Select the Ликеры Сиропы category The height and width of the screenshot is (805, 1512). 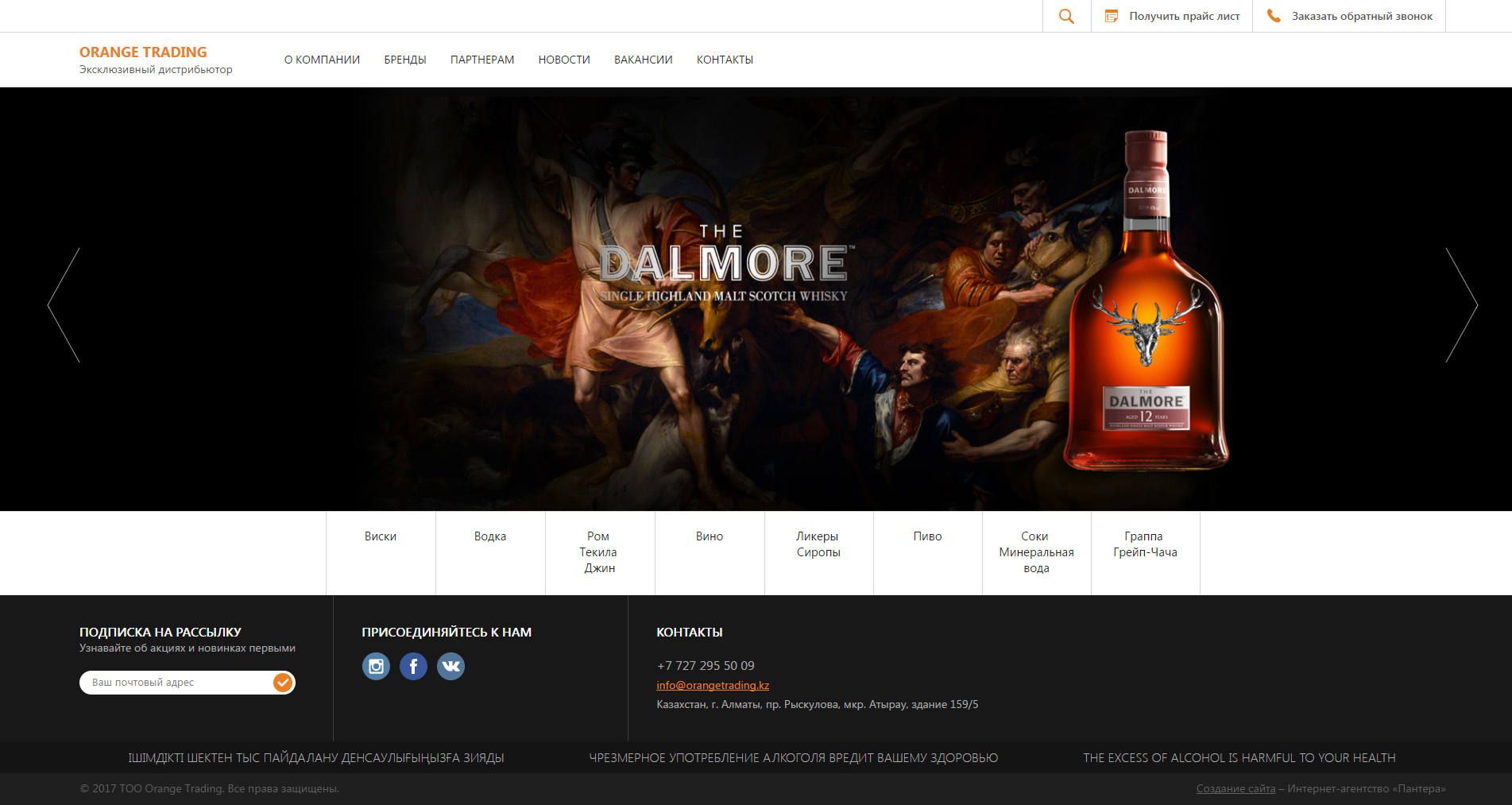click(818, 544)
